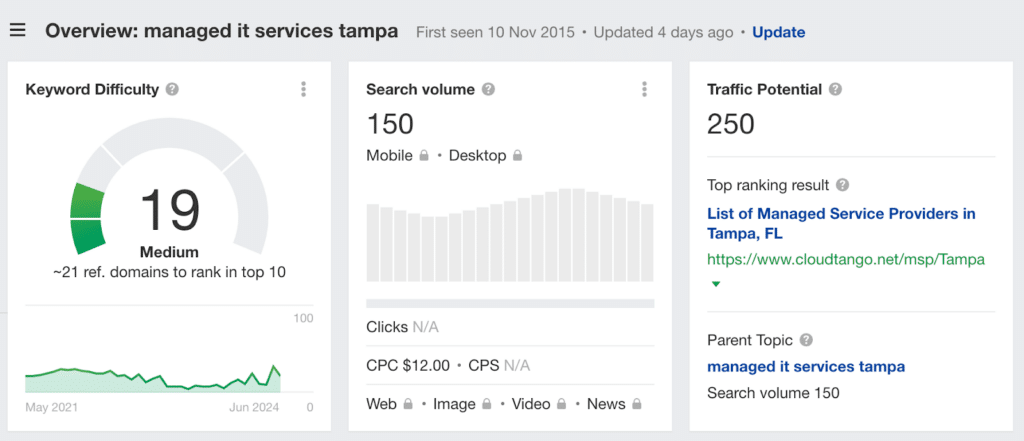Click the May 2021 axis label

click(52, 408)
